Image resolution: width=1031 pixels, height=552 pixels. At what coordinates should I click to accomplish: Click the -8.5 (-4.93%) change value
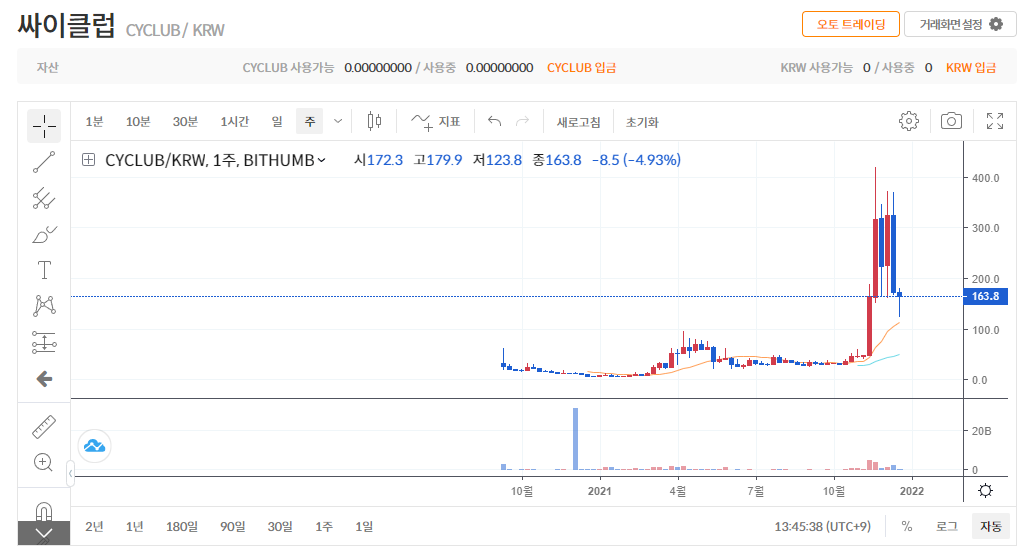pyautogui.click(x=636, y=160)
